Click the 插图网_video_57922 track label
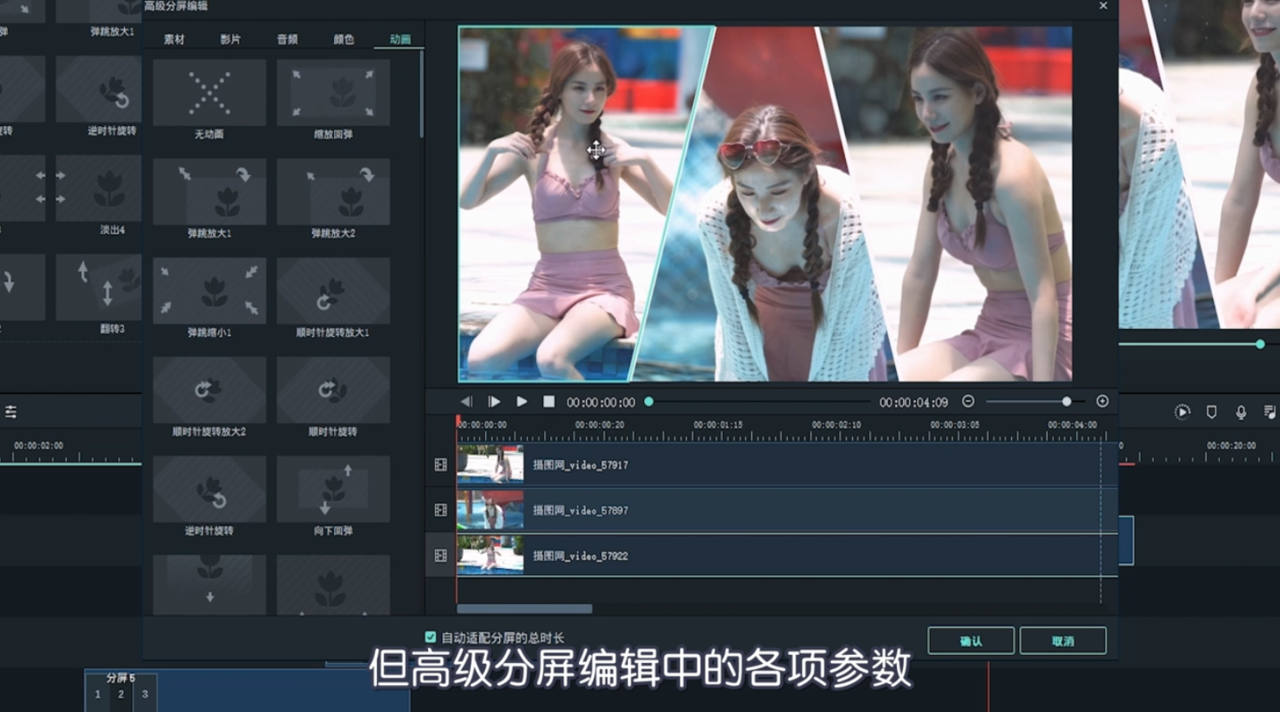The image size is (1280, 712). tap(580, 556)
